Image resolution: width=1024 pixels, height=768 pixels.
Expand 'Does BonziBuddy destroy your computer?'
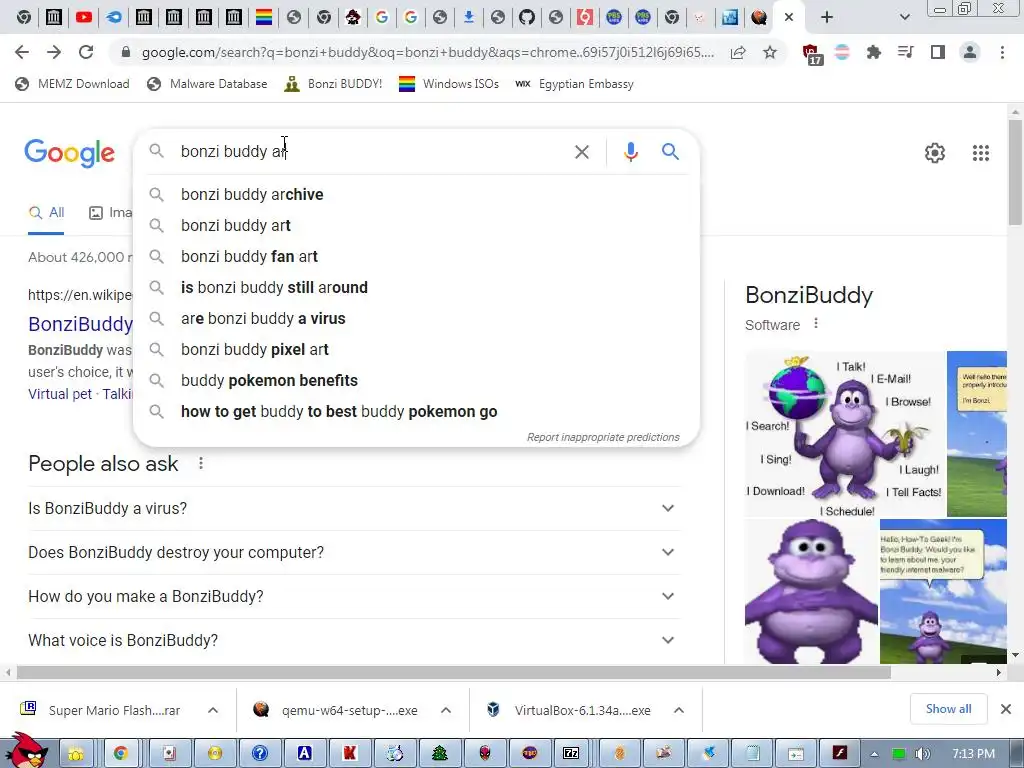(x=353, y=552)
